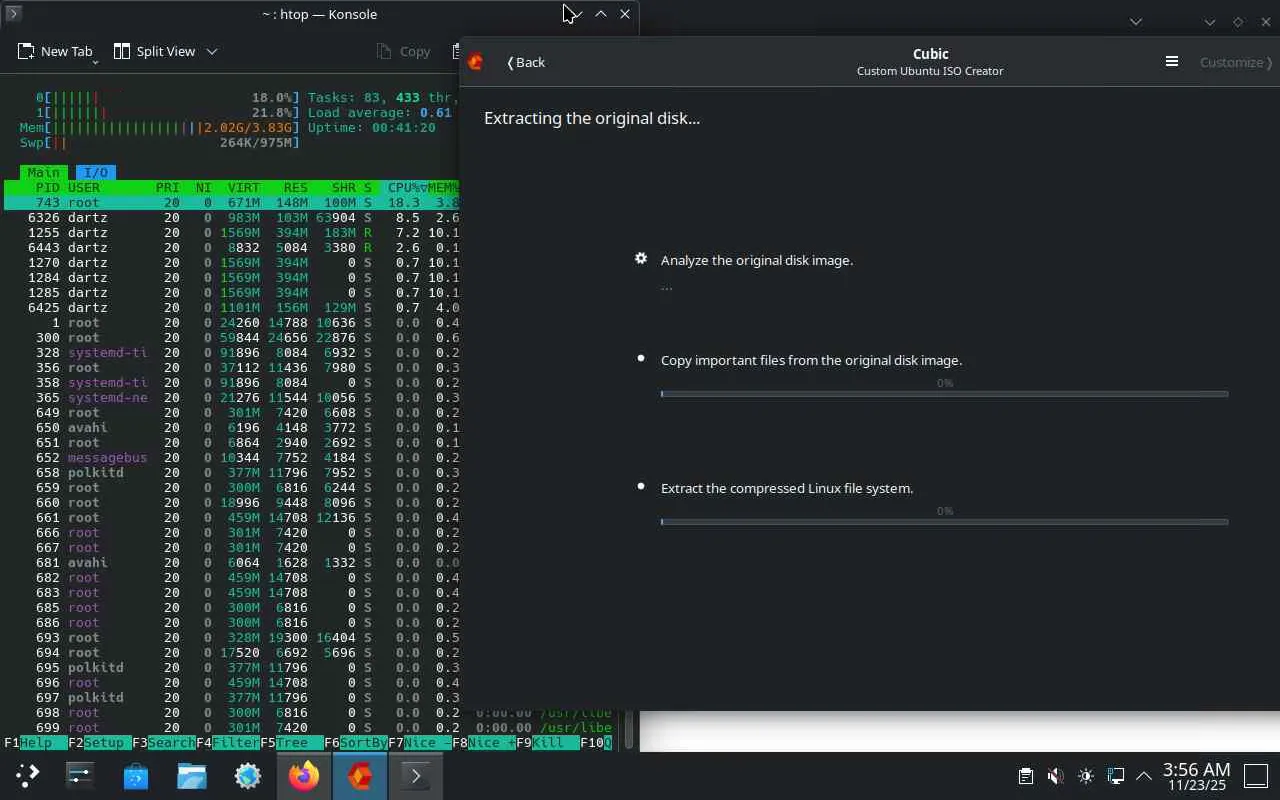This screenshot has width=1280, height=800.
Task: Select htop process row PID 365
Action: [x=232, y=397]
